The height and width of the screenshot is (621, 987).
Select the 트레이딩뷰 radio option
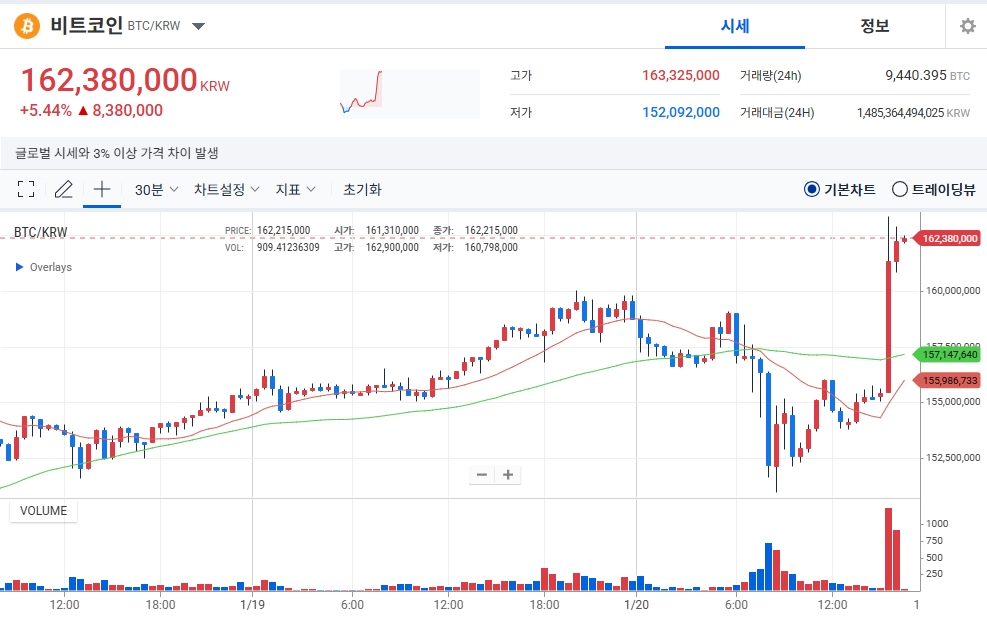click(x=900, y=189)
